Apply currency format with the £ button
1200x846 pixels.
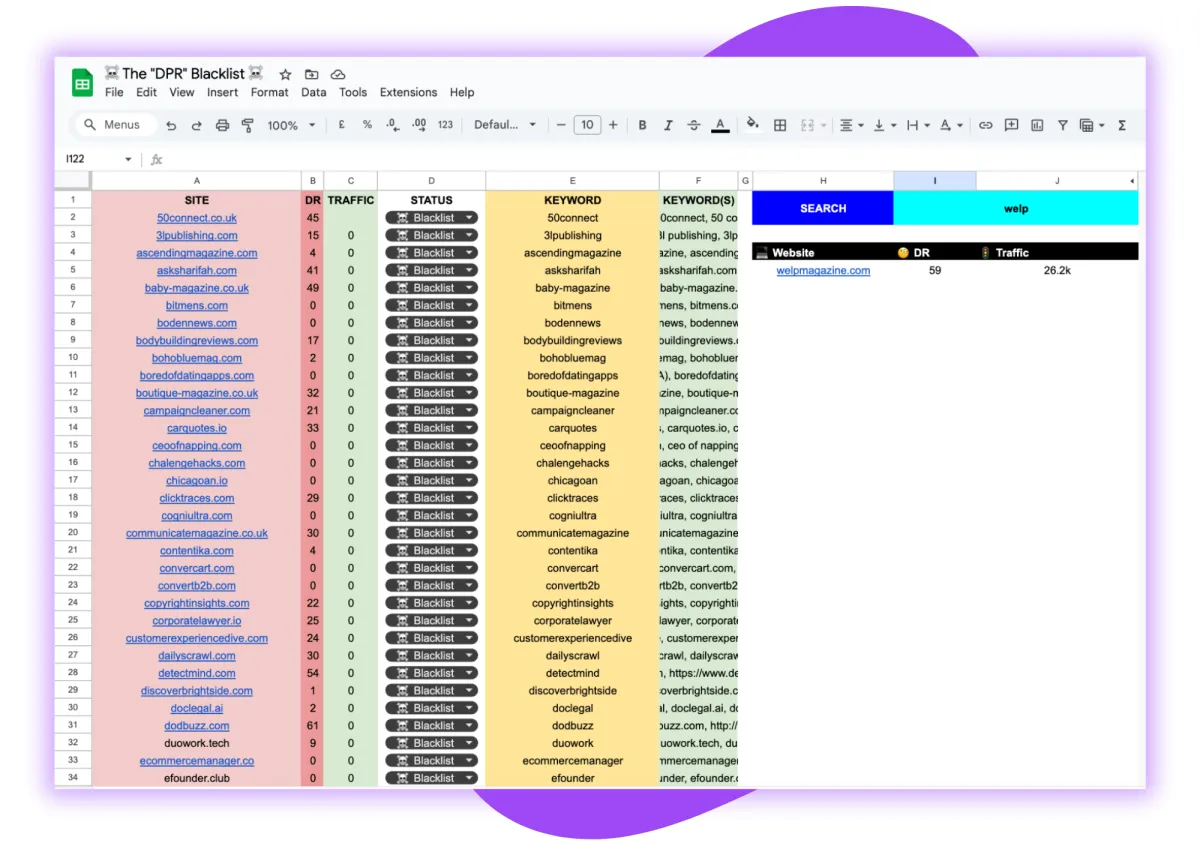(341, 125)
